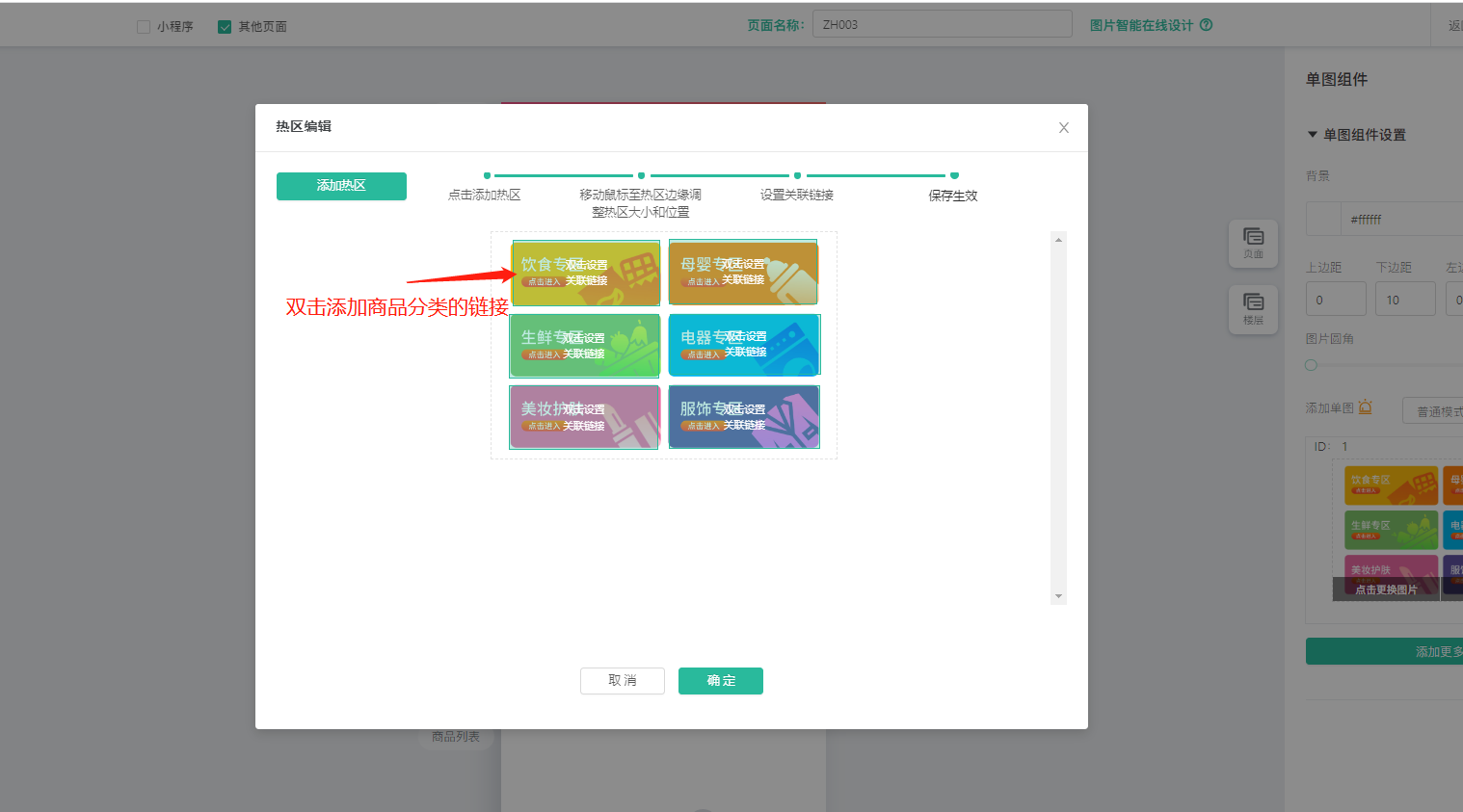This screenshot has width=1463, height=812.
Task: Cancel using the 取消 button
Action: [x=623, y=681]
